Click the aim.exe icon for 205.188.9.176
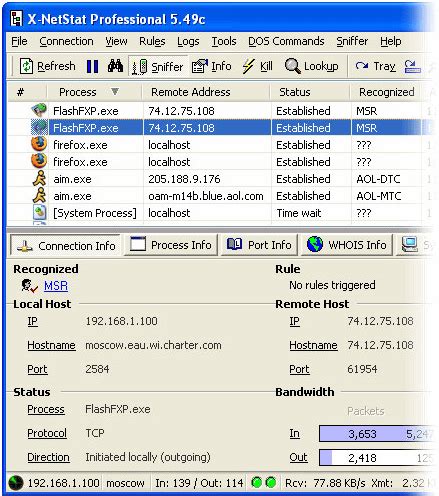This screenshot has height=496, width=439. (39, 178)
